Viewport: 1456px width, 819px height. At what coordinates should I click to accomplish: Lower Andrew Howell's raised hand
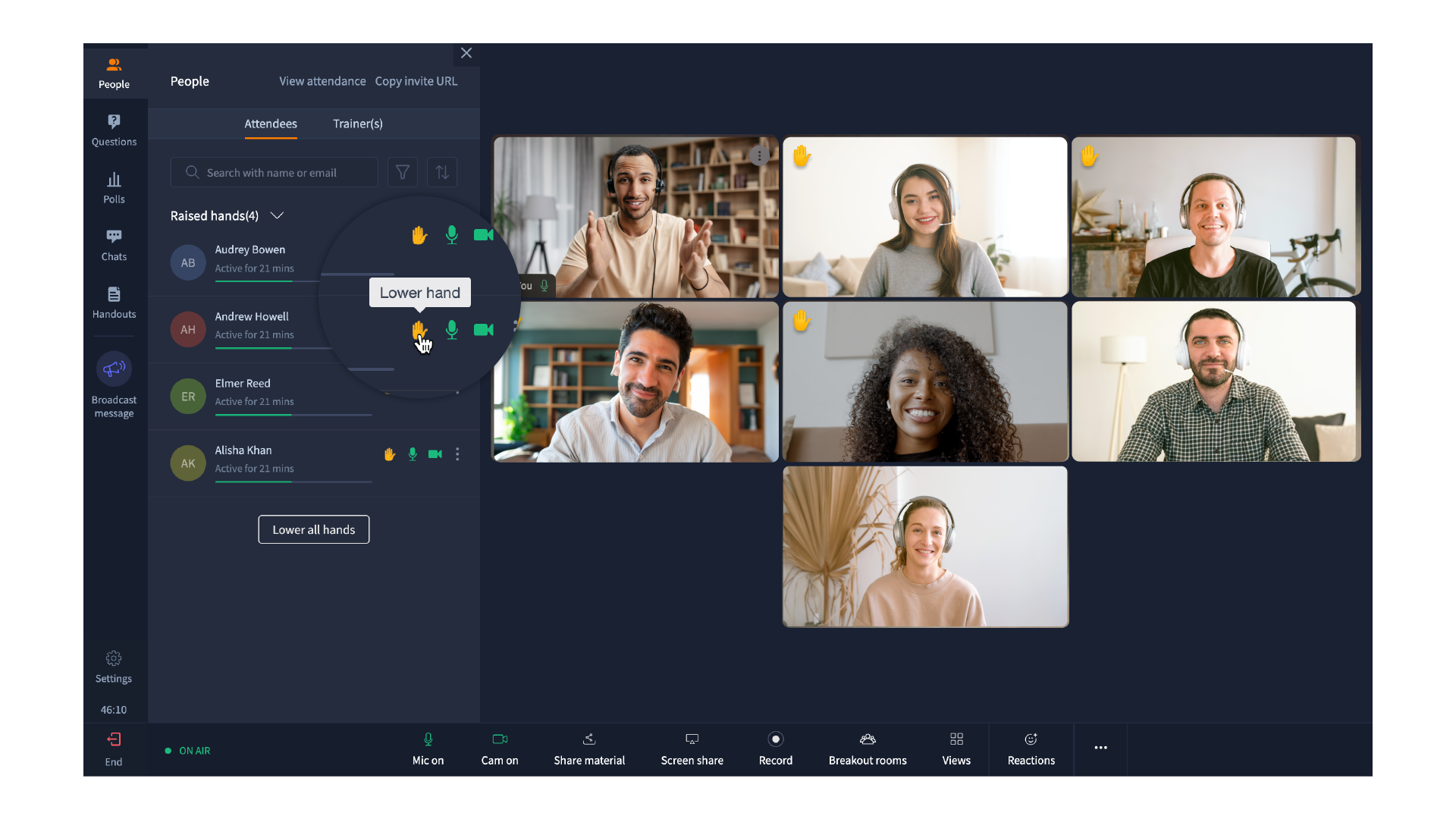pyautogui.click(x=419, y=330)
